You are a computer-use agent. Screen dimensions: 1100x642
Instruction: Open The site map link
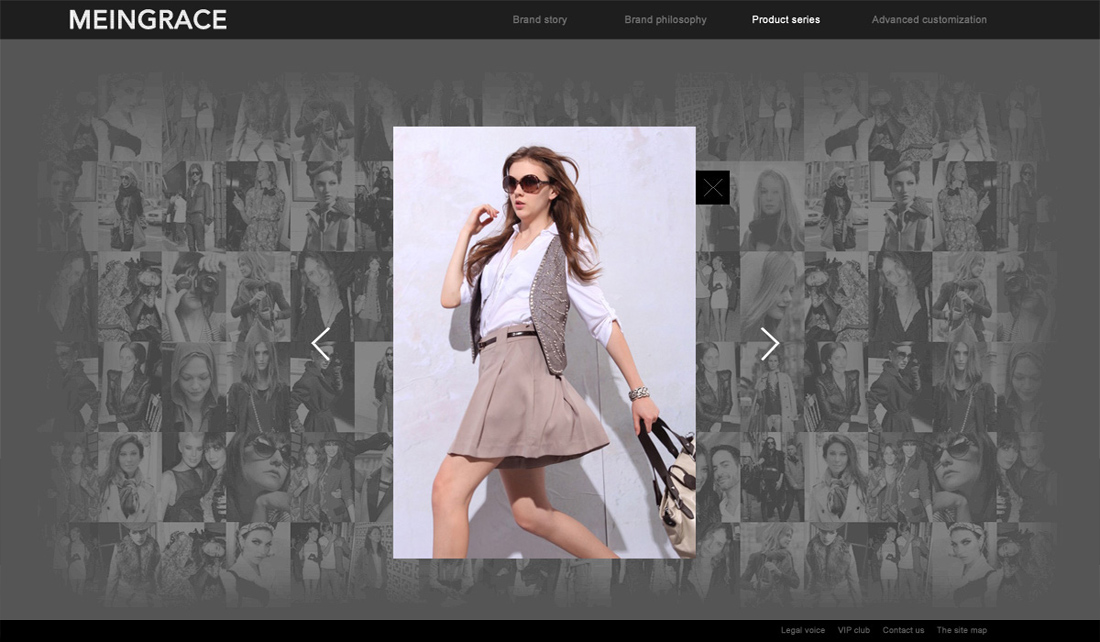pyautogui.click(x=961, y=630)
